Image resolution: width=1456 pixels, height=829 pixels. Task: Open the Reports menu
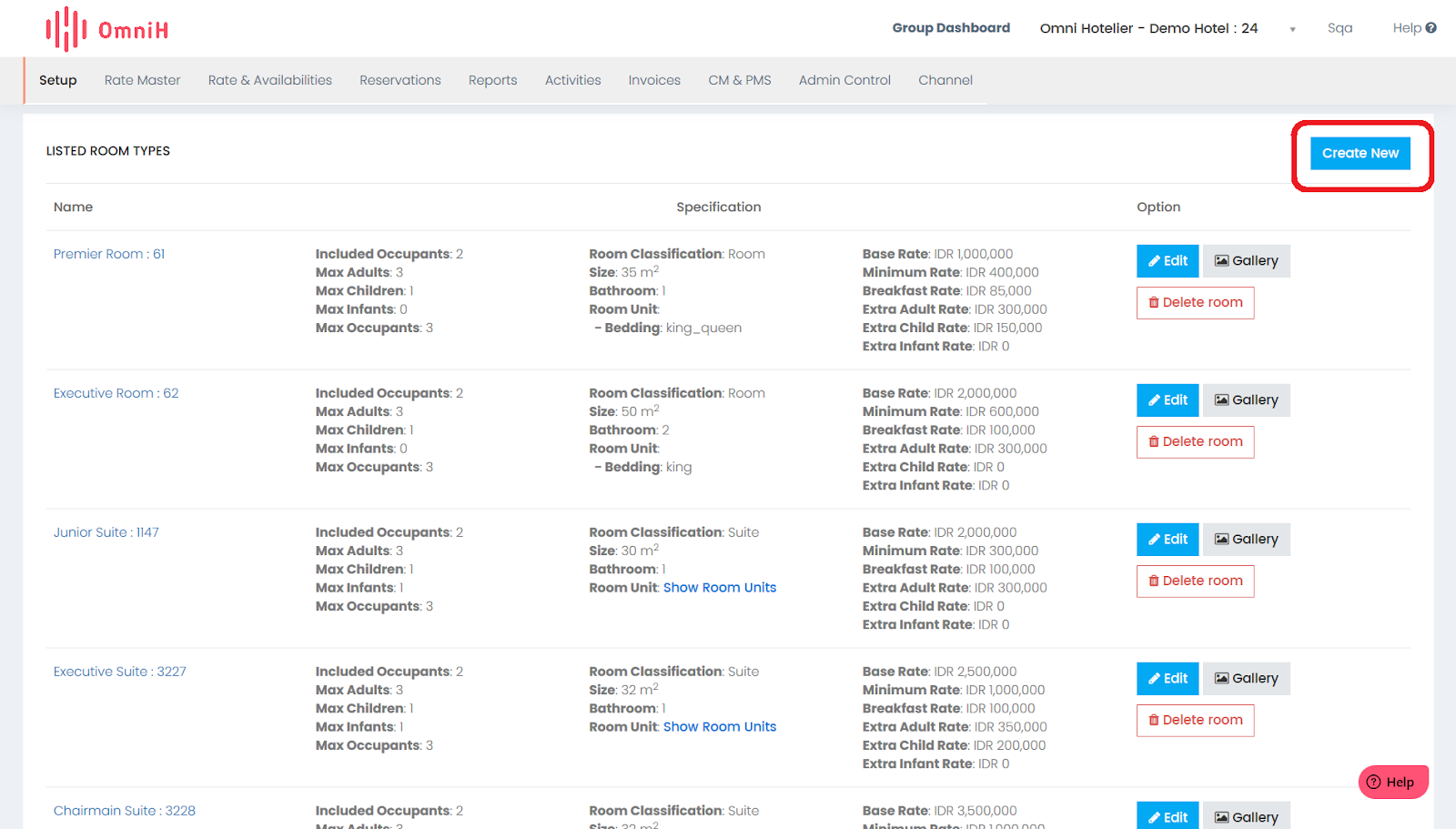pos(492,80)
